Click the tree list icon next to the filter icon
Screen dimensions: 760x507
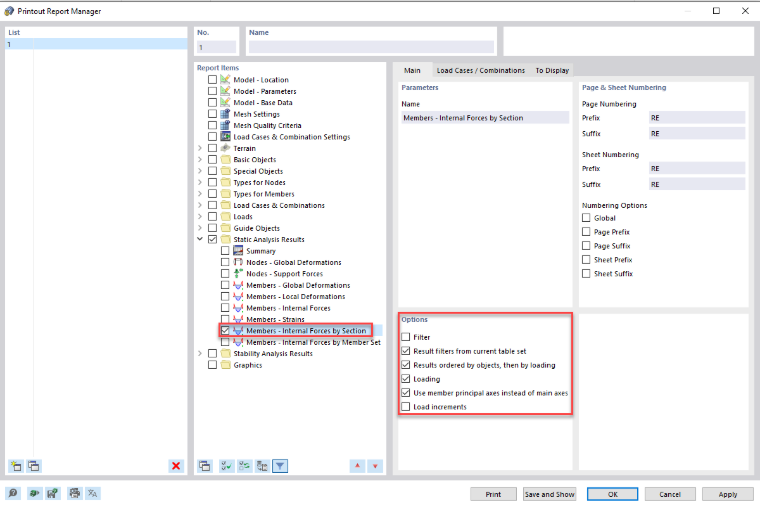(x=262, y=466)
